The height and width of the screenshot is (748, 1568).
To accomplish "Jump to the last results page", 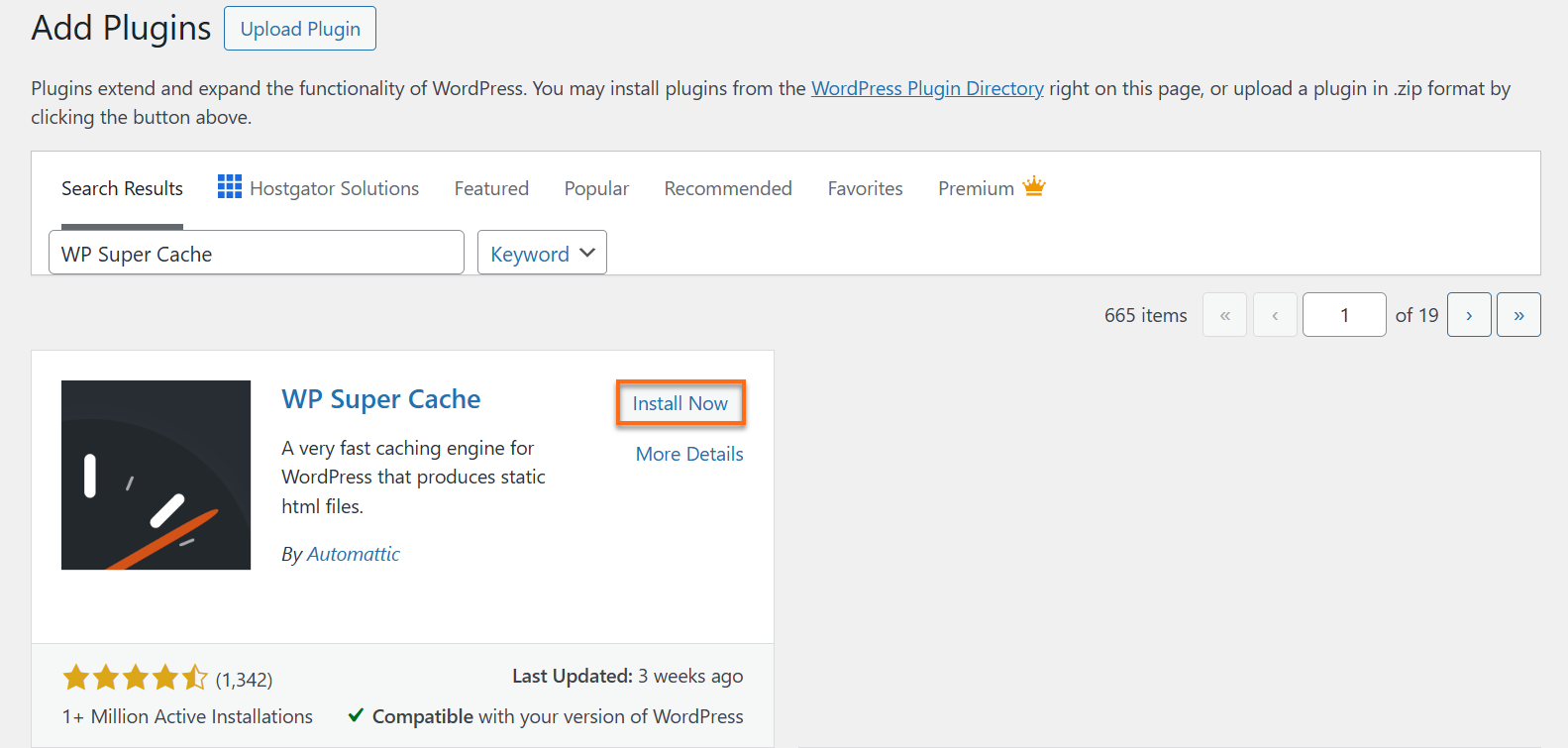I will [1518, 315].
